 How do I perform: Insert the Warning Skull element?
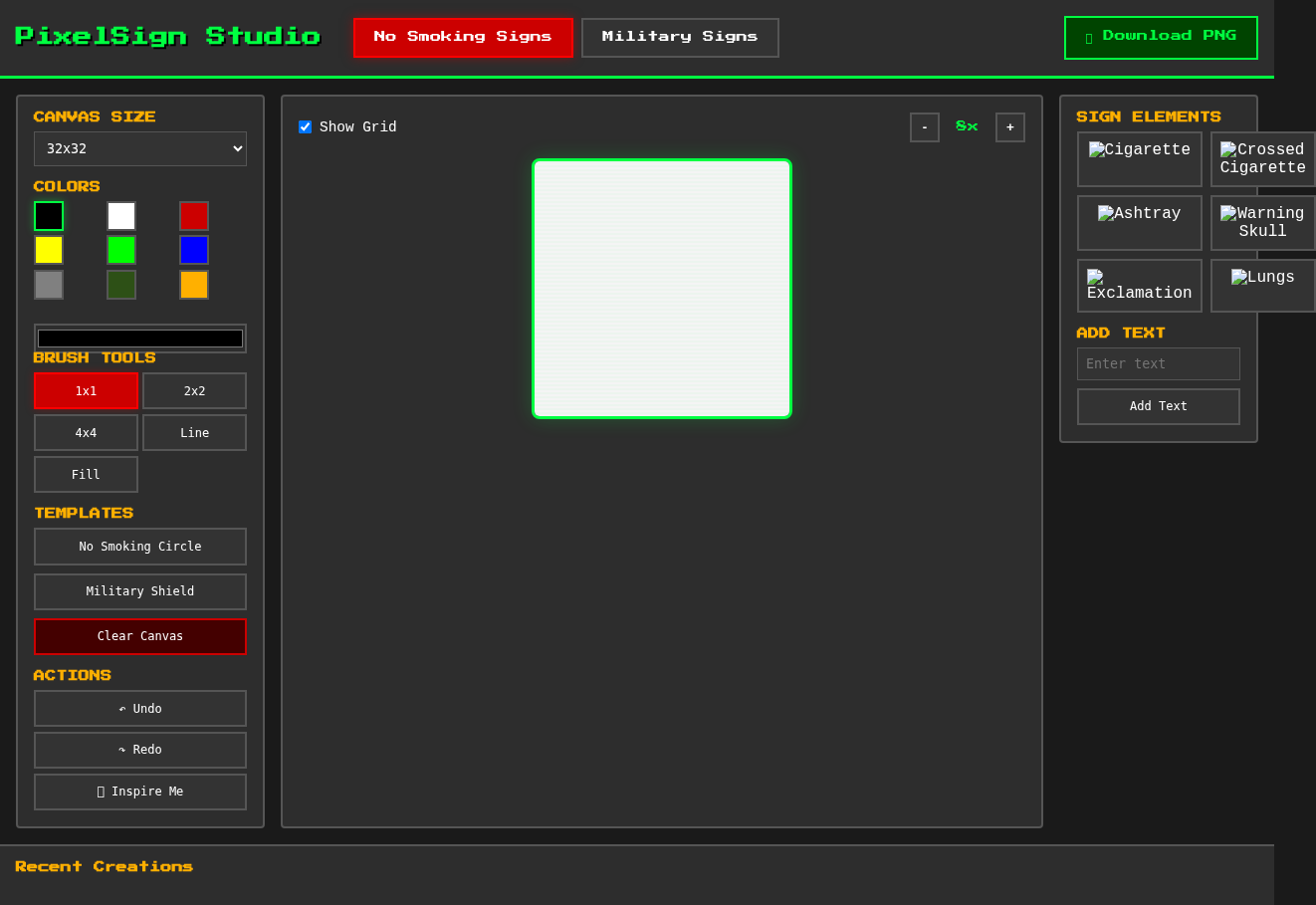[x=1262, y=222]
